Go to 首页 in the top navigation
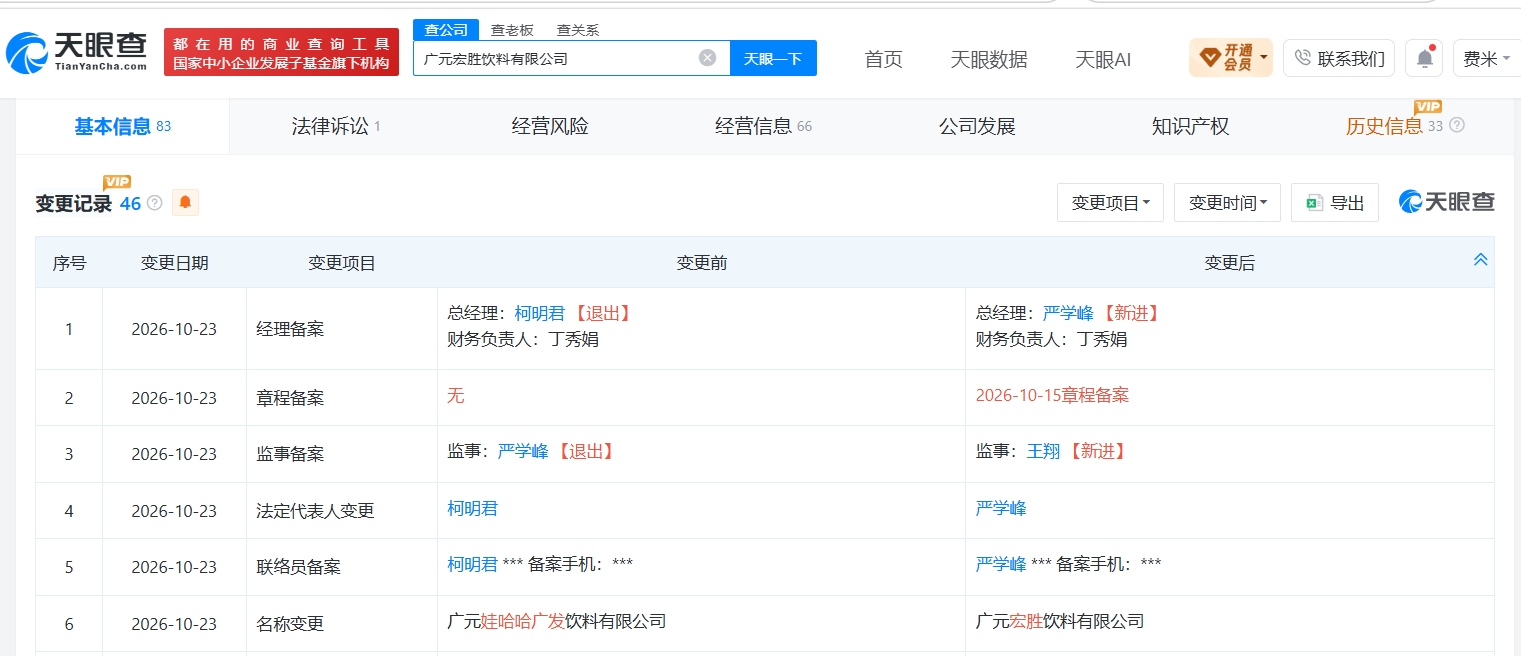 [x=884, y=59]
